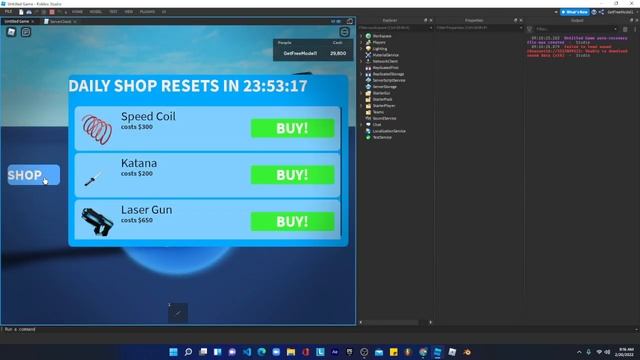The width and height of the screenshot is (640, 360).
Task: Open the Roblox menu icon in game view
Action: coord(11,32)
